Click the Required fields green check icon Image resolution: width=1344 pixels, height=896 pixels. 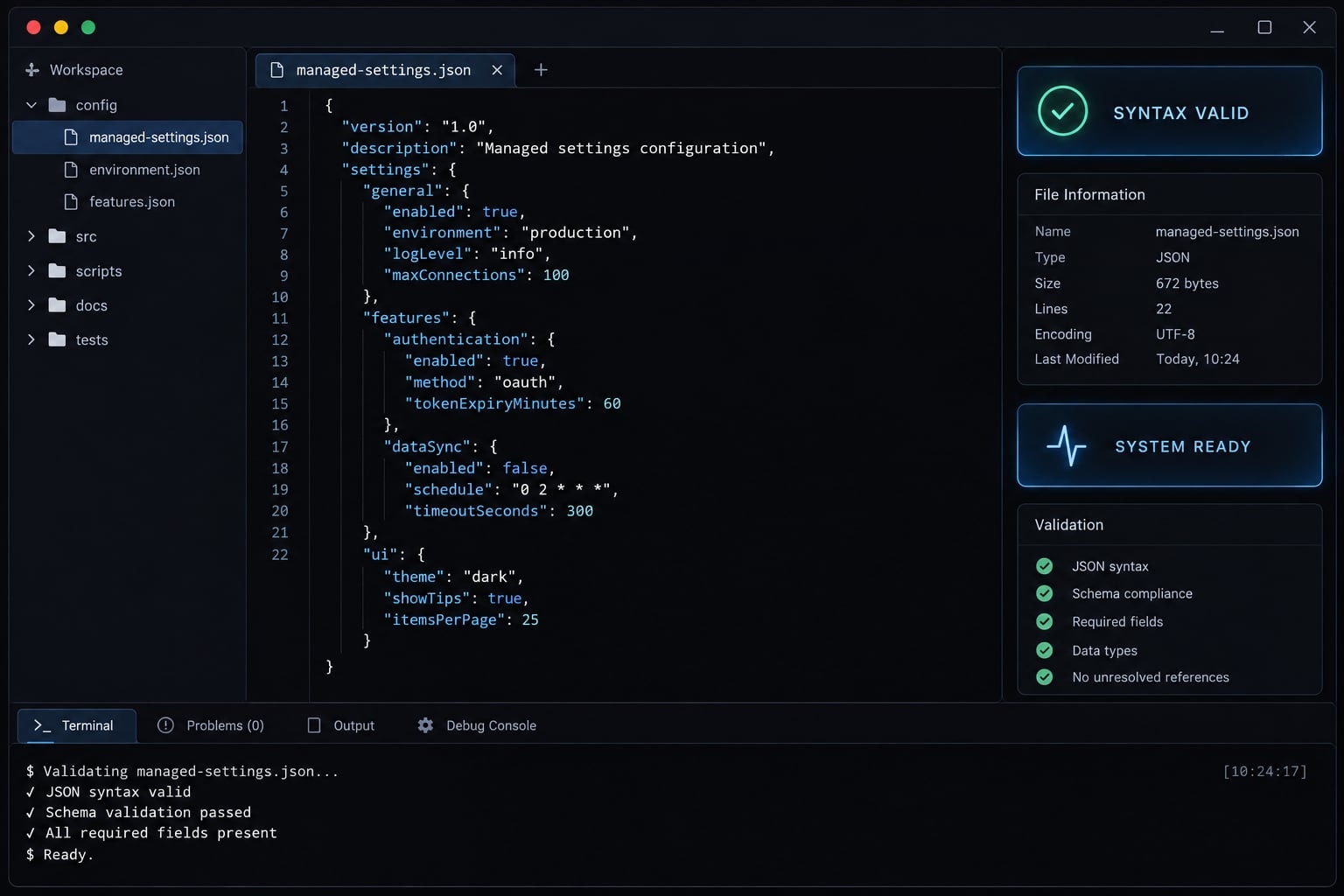1045,621
